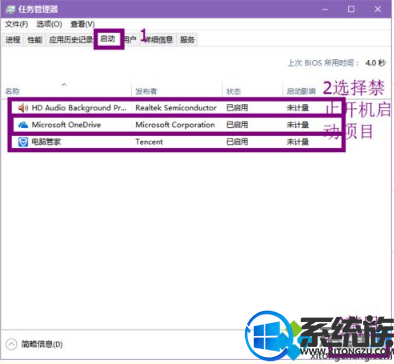The width and height of the screenshot is (394, 364).
Task: Click the Microsoft OneDrive cloud icon
Action: pos(23,125)
